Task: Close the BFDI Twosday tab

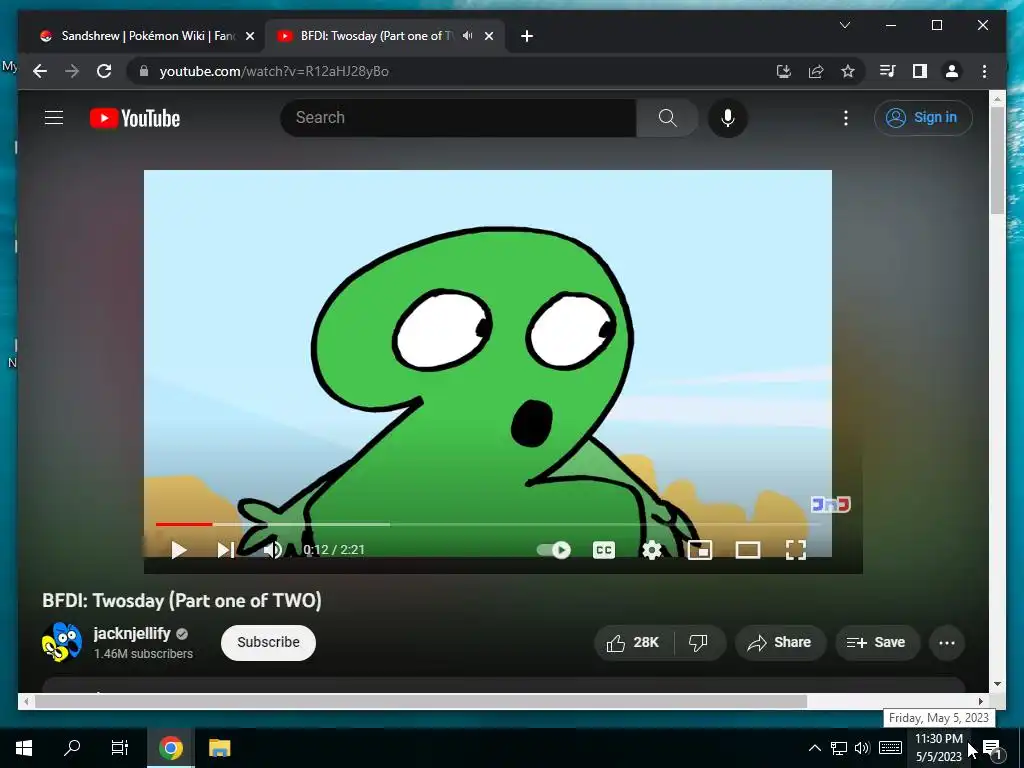Action: coord(488,36)
